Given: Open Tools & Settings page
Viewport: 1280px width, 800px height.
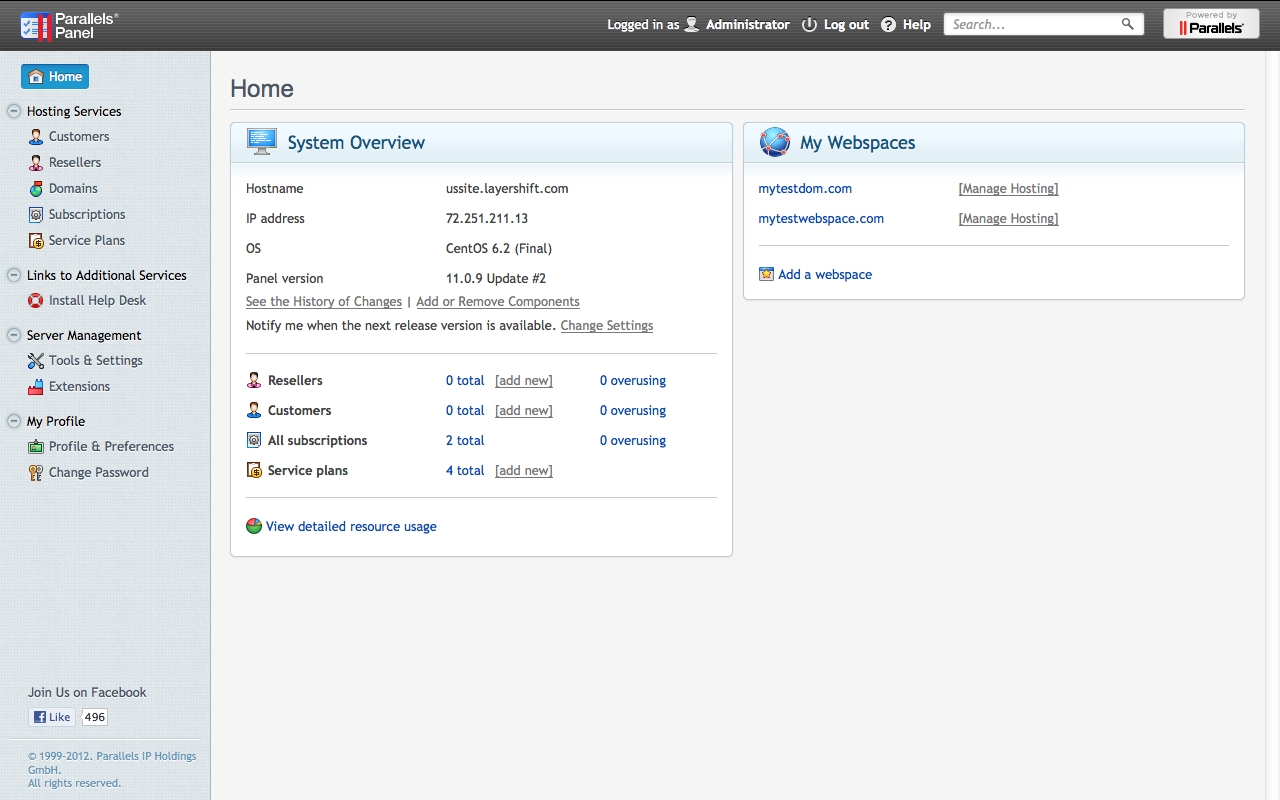Looking at the screenshot, I should coord(96,361).
